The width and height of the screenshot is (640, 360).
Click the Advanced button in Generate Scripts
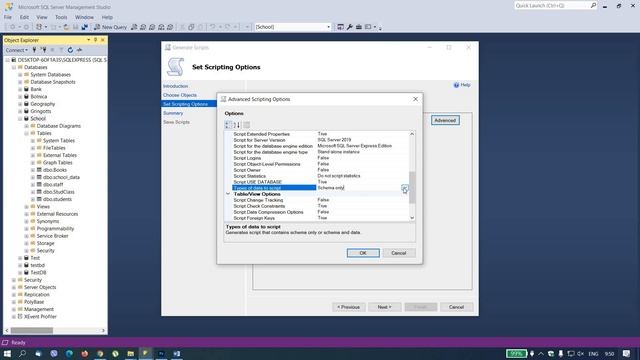tap(445, 120)
